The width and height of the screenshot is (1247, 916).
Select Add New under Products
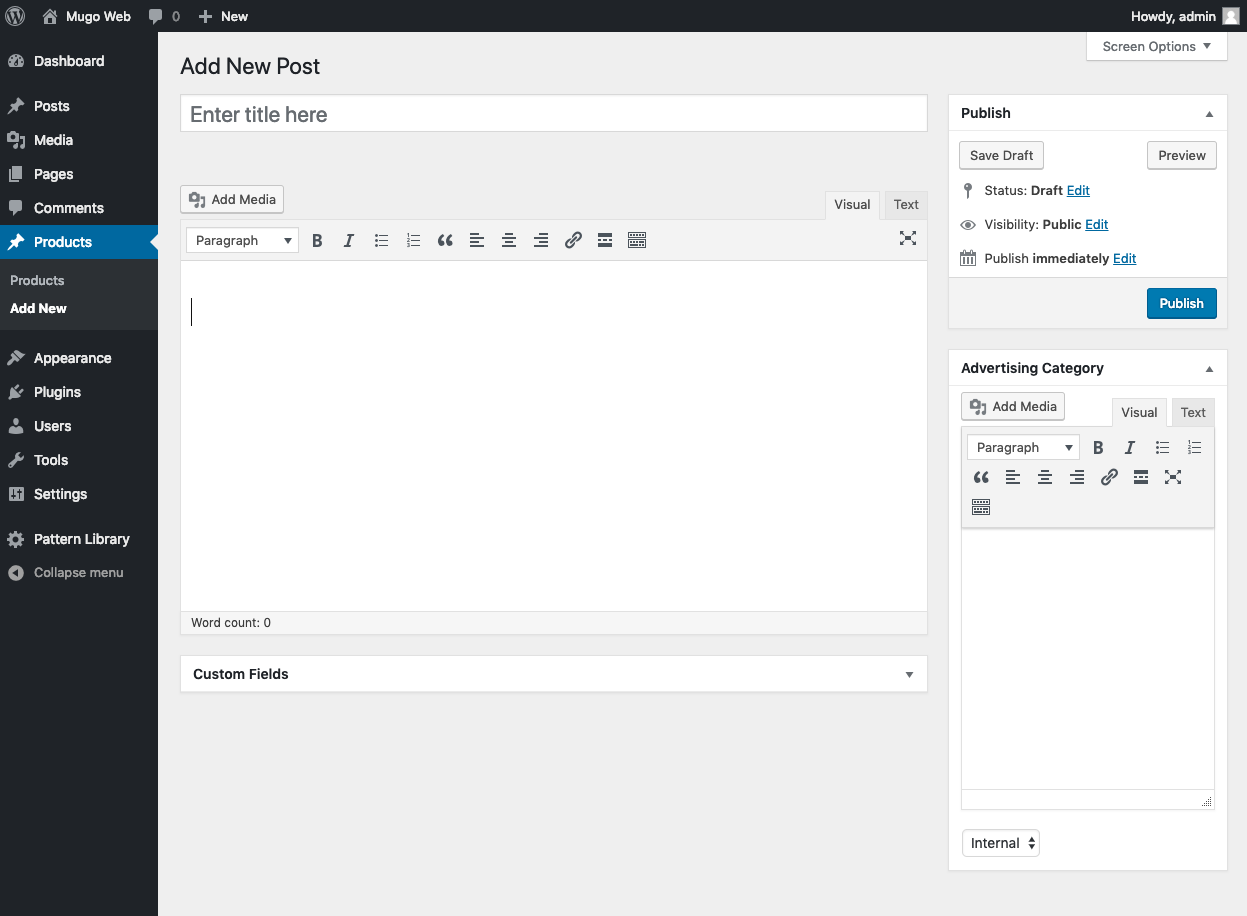tap(38, 308)
